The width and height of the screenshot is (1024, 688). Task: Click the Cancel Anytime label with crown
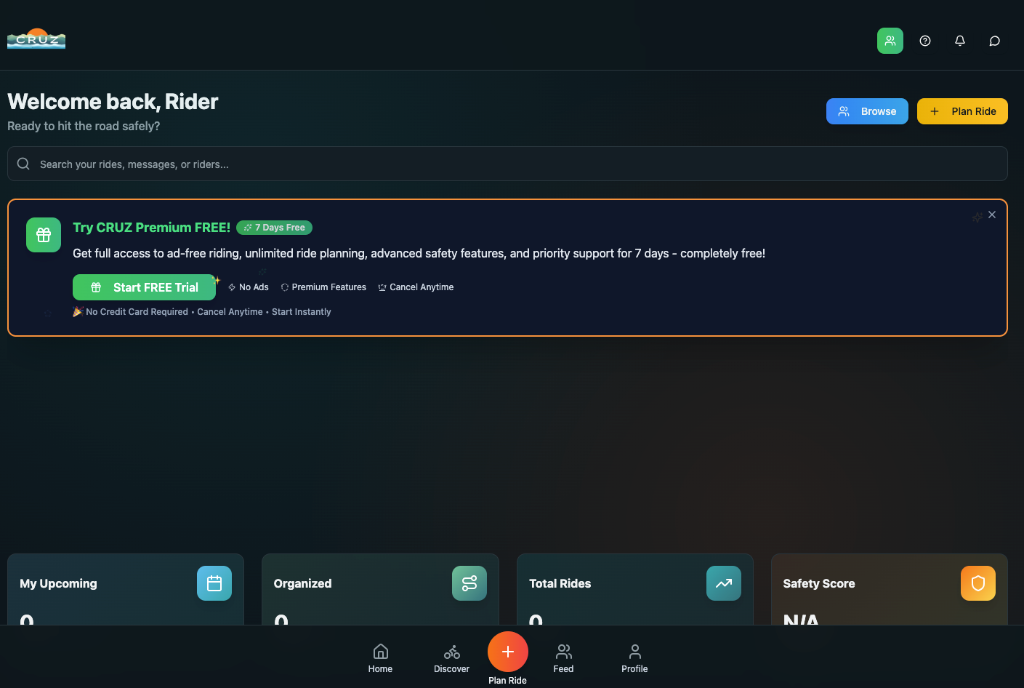[415, 287]
